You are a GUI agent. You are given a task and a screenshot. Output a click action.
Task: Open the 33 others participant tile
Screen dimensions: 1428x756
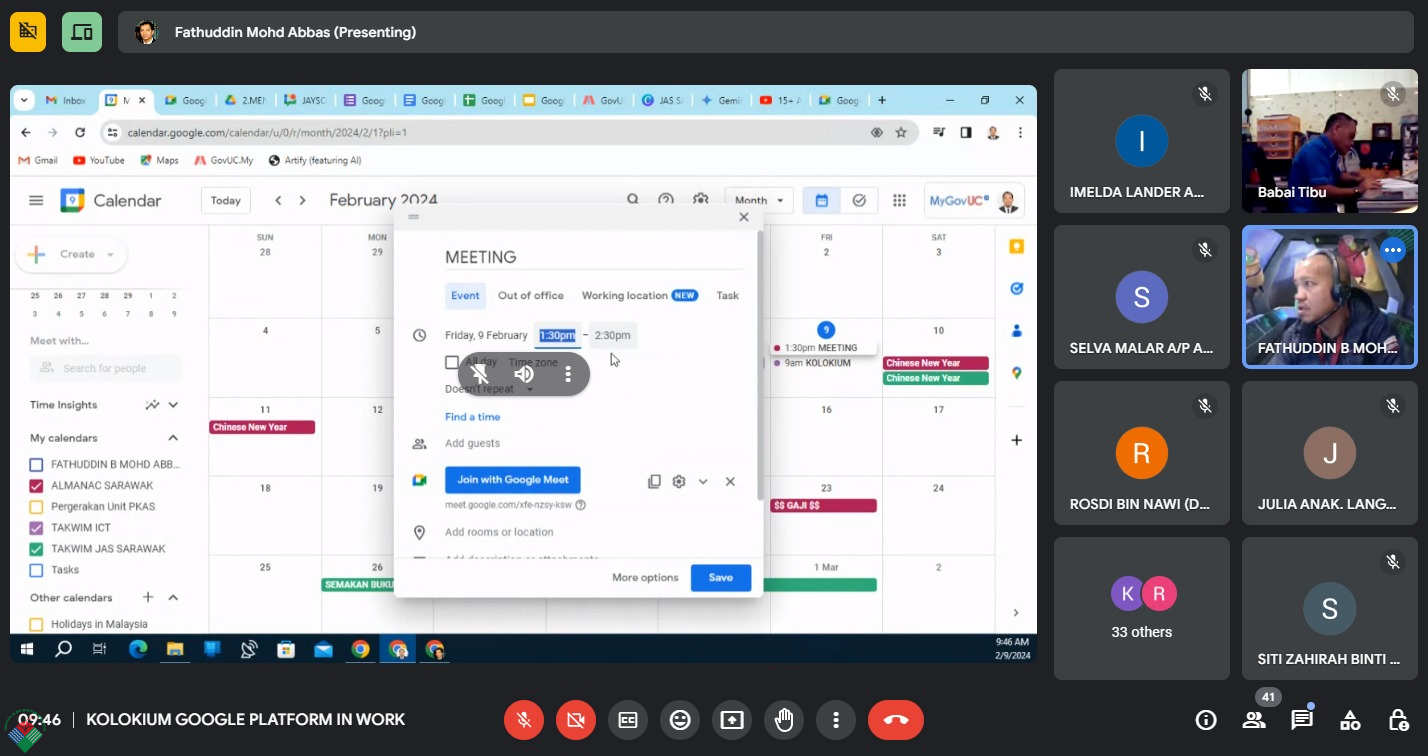1142,608
